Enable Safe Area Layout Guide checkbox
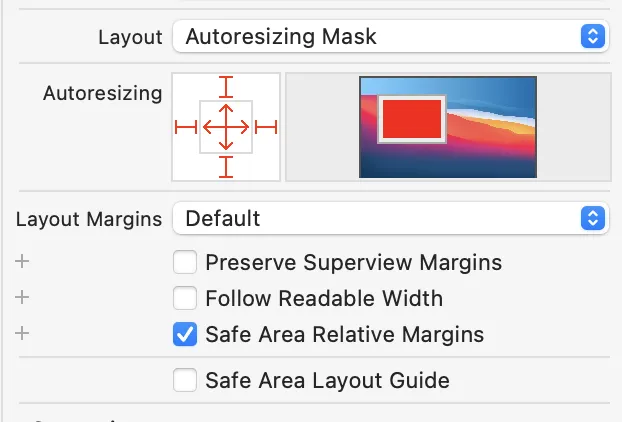The width and height of the screenshot is (622, 422). (185, 380)
